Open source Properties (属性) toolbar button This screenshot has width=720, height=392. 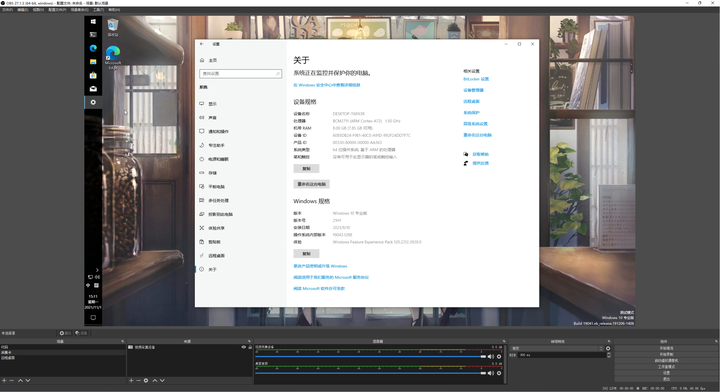coord(65,333)
